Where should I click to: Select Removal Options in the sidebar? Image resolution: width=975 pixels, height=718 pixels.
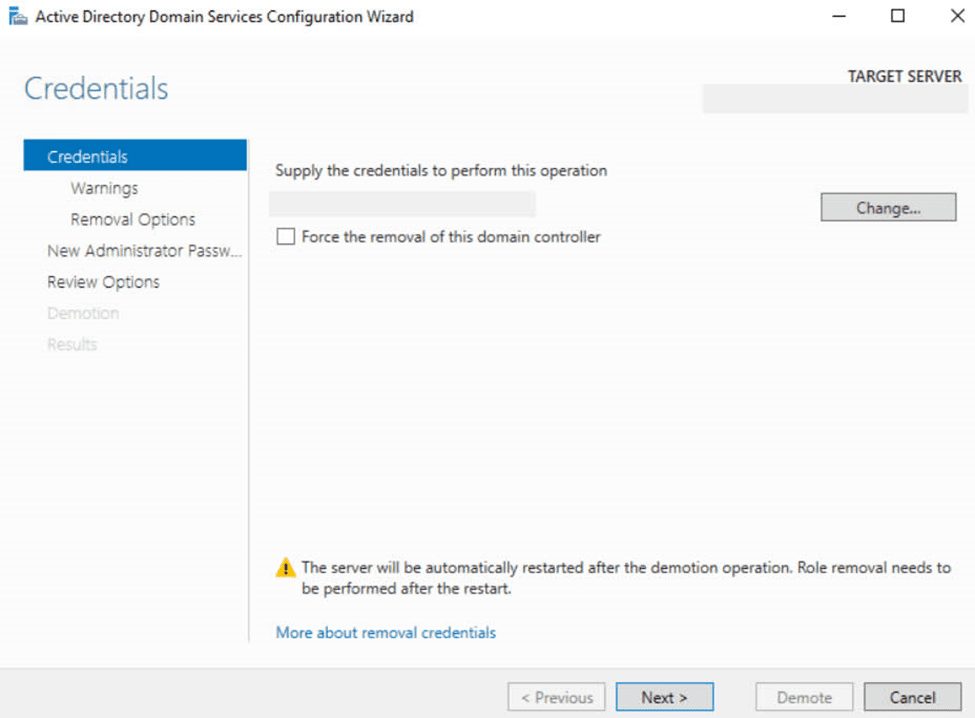click(132, 219)
